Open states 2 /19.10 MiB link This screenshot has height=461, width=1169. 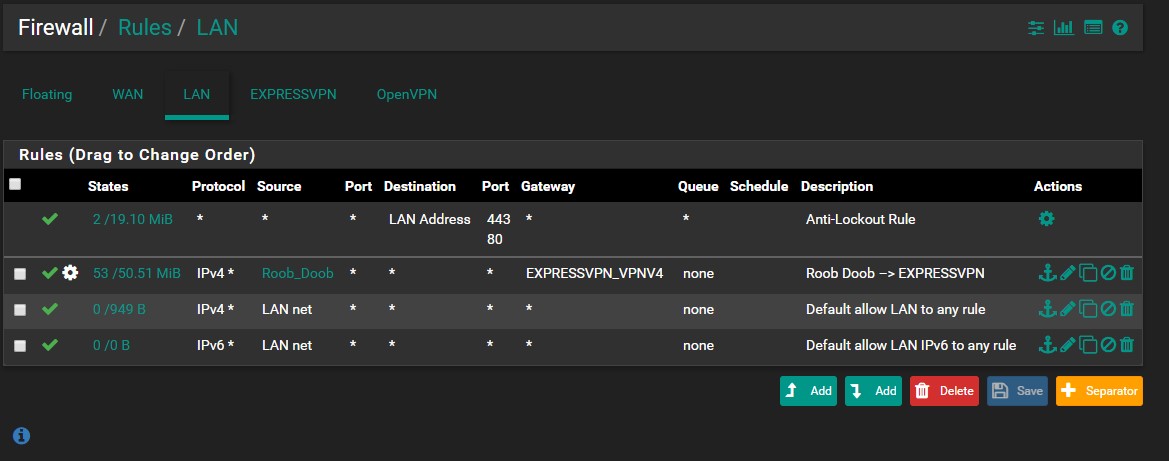pyautogui.click(x=133, y=219)
